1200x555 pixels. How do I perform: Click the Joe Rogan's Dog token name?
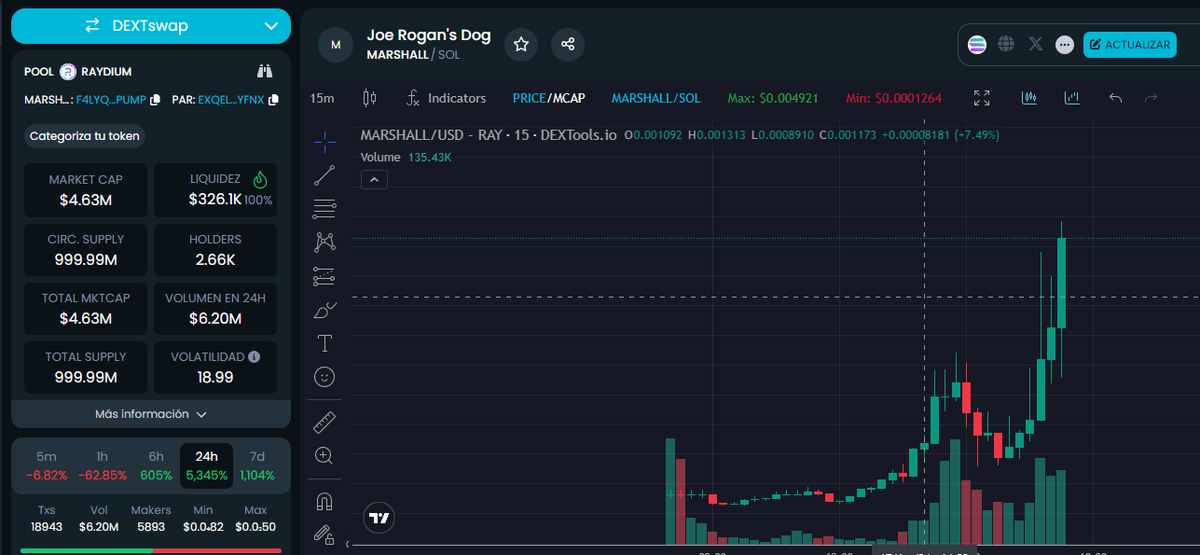click(x=429, y=35)
